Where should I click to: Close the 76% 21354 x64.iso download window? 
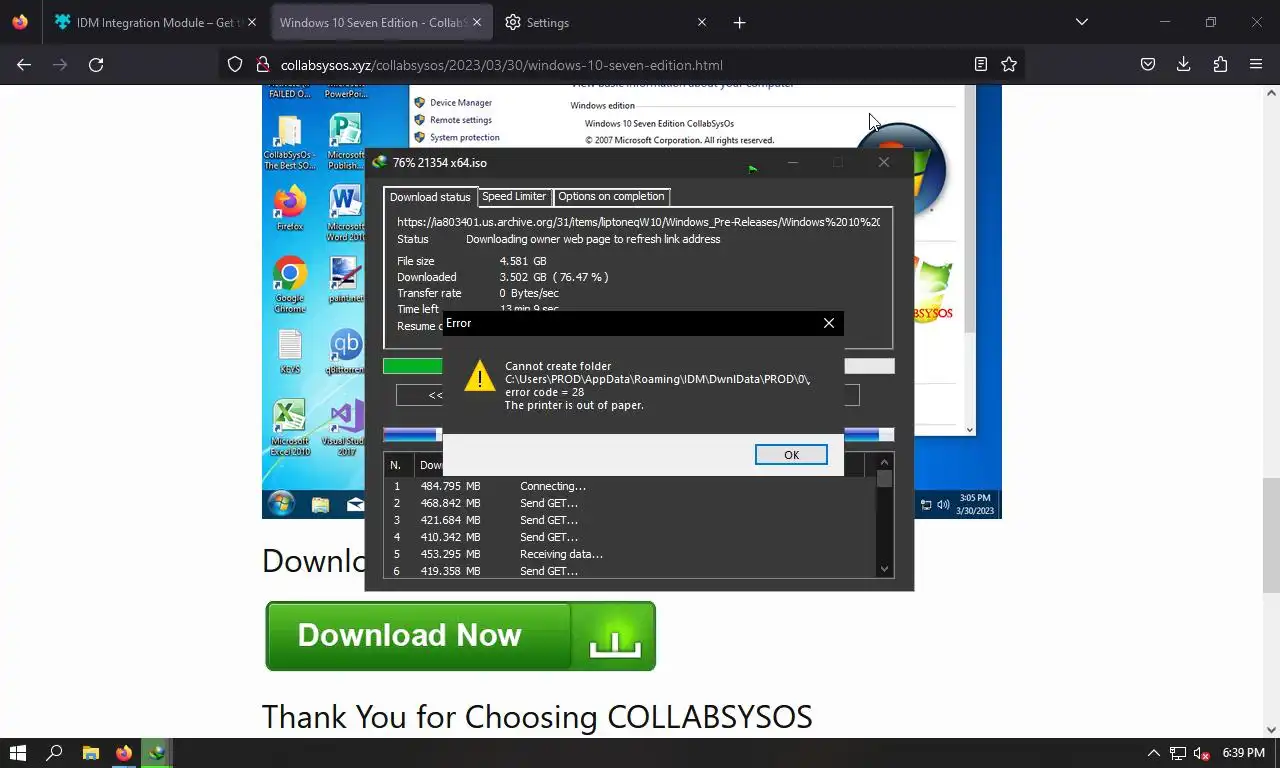coord(884,162)
